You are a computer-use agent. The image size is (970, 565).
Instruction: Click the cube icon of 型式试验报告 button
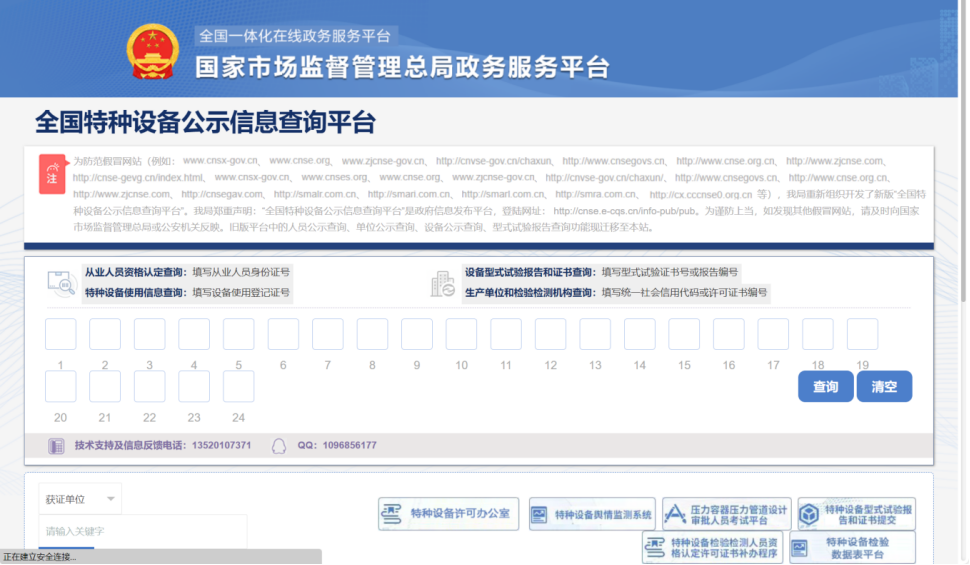809,514
